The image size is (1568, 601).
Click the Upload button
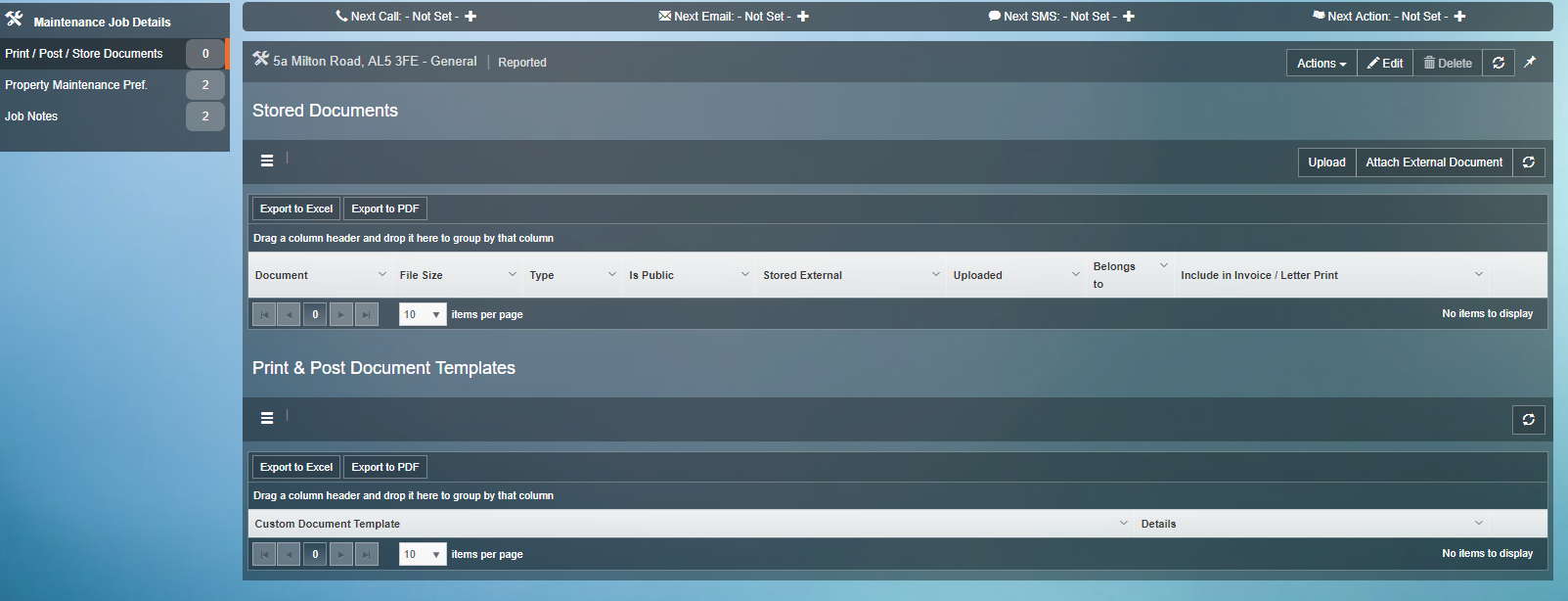pyautogui.click(x=1326, y=162)
